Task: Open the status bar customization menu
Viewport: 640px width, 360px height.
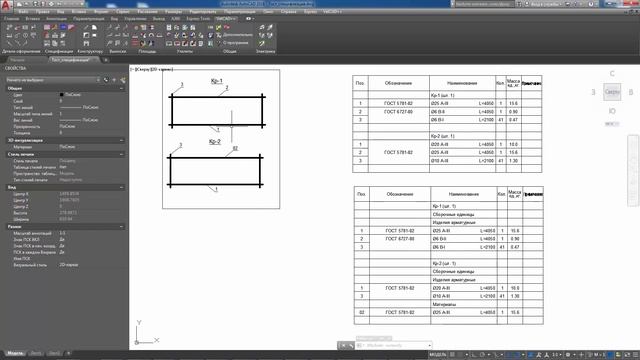Action: pos(636,355)
